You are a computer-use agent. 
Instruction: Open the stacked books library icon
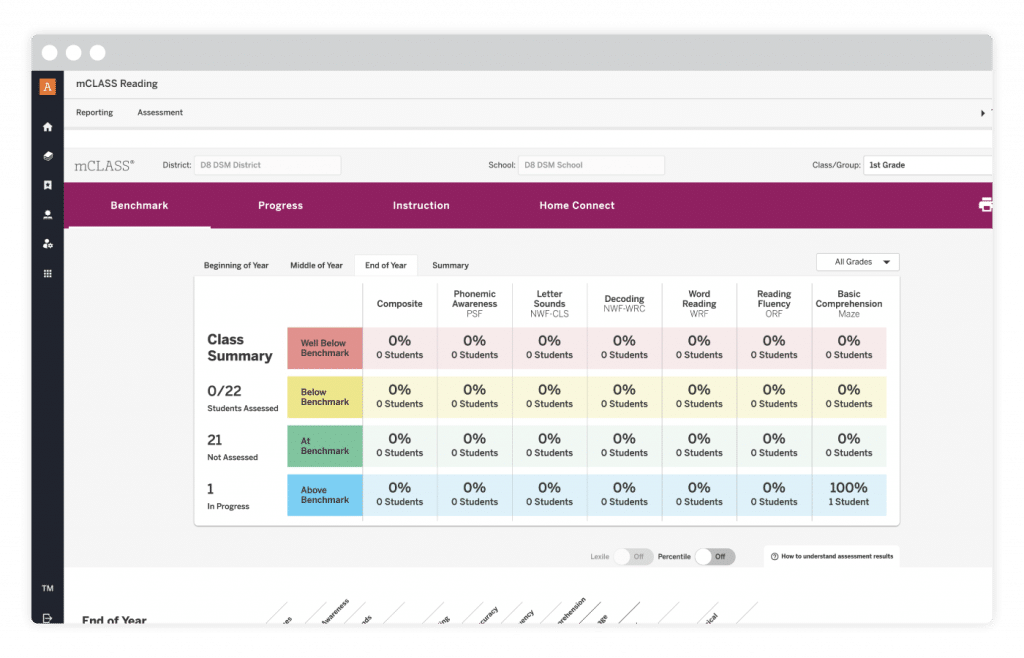(x=48, y=156)
